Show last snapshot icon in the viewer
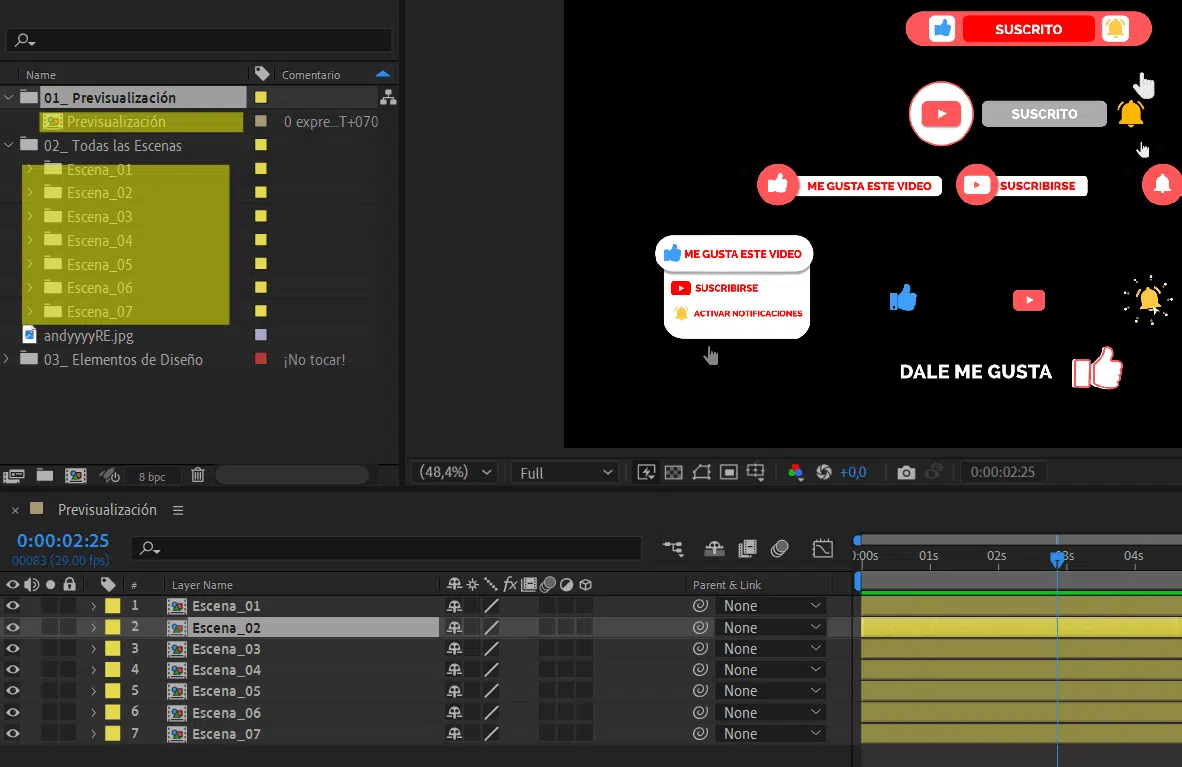Screen dimensions: 1182x767 click(x=934, y=472)
